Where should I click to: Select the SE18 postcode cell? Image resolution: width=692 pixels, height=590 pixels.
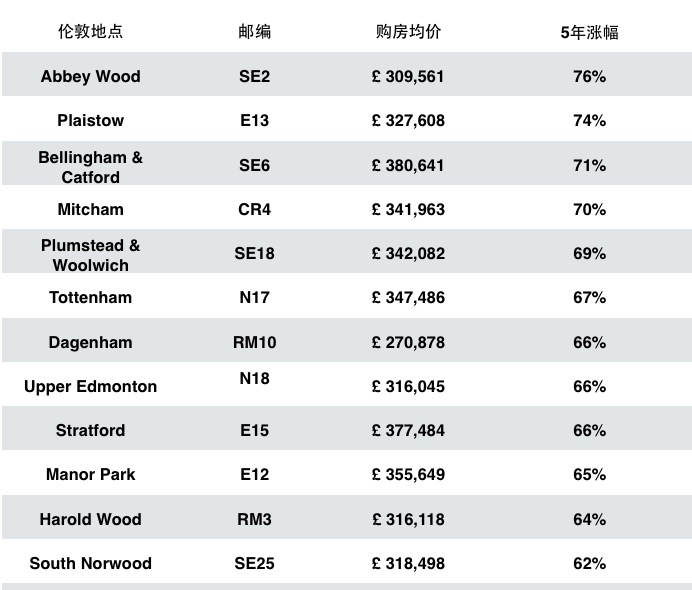255,253
